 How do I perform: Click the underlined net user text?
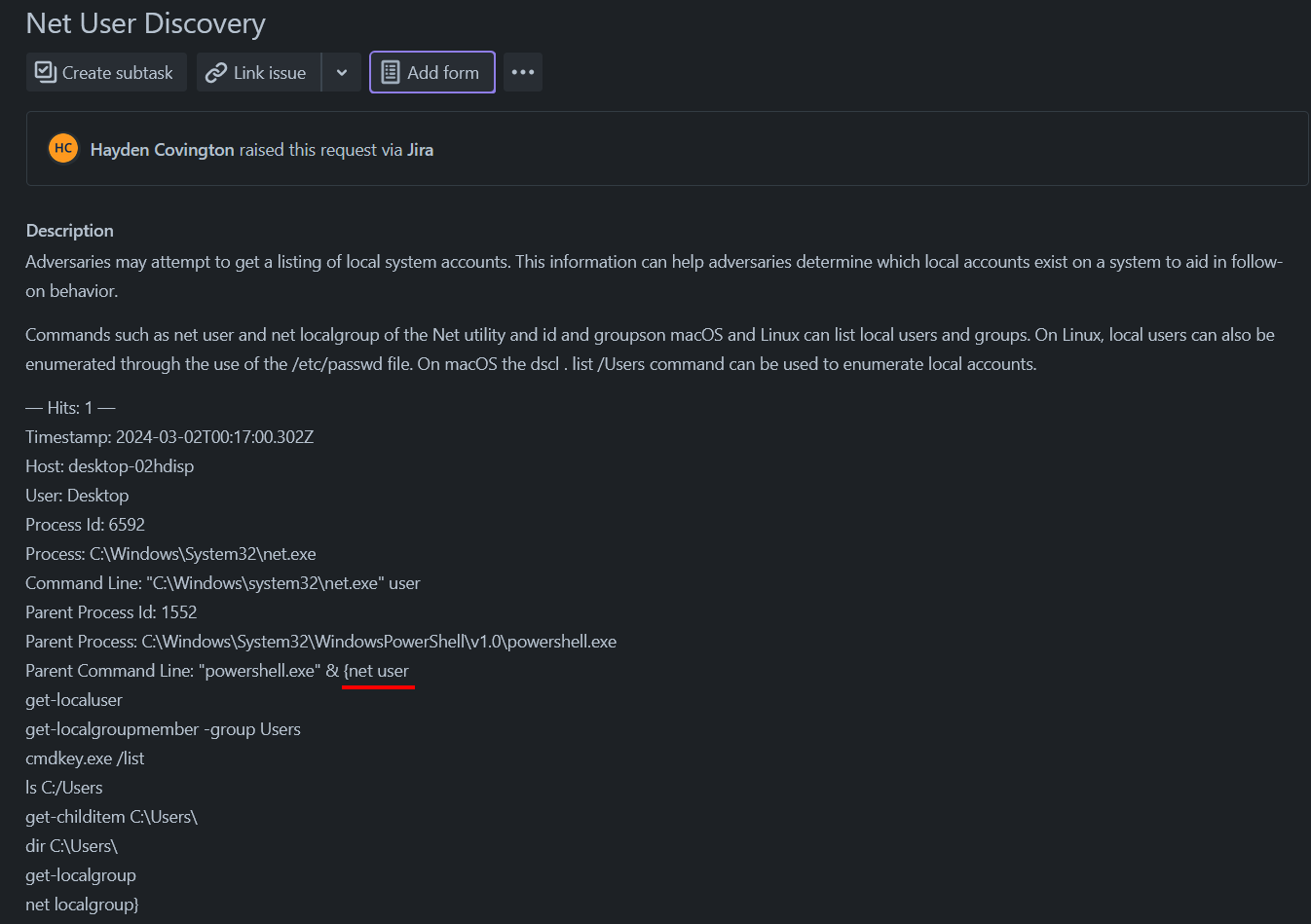coord(379,671)
